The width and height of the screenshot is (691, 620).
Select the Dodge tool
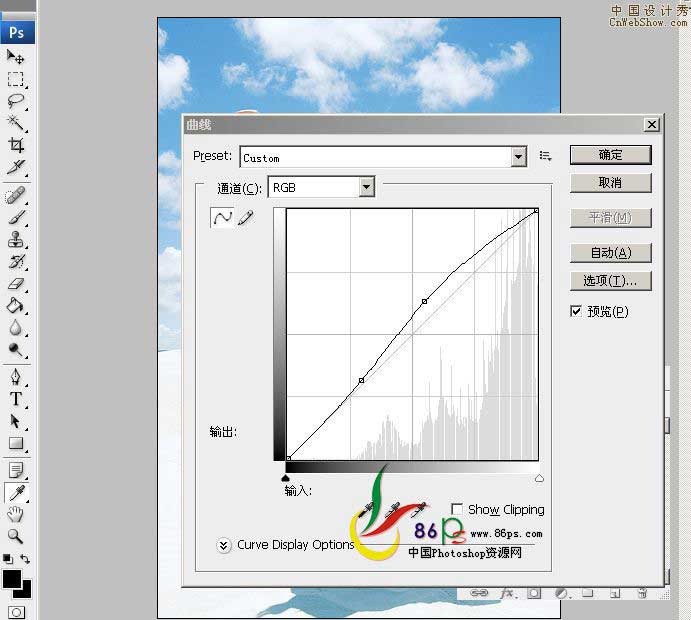point(16,350)
